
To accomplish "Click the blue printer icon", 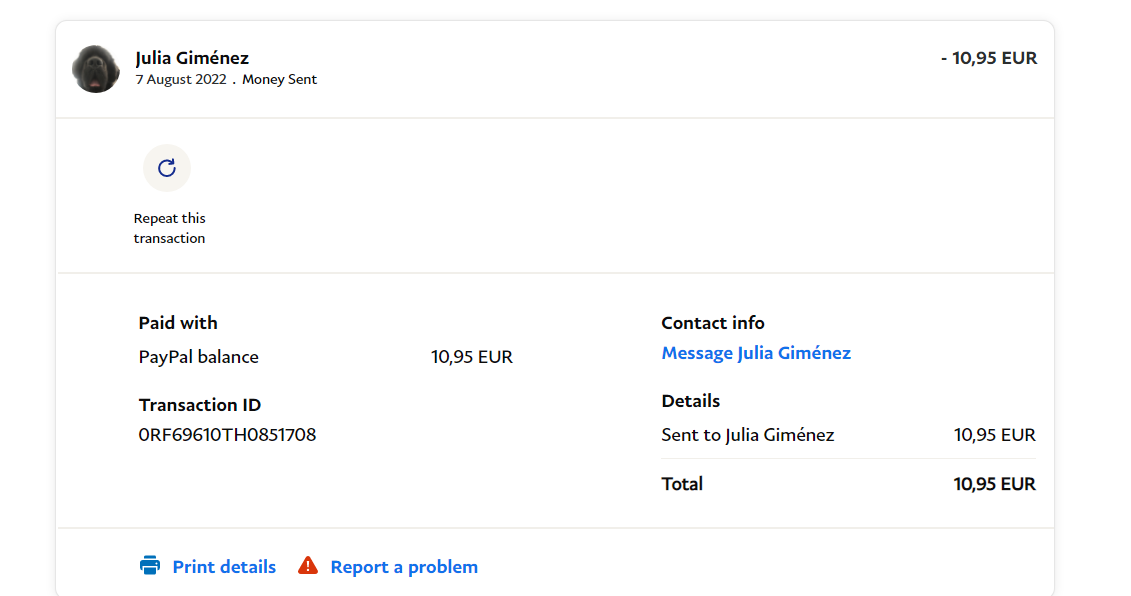I will point(150,566).
